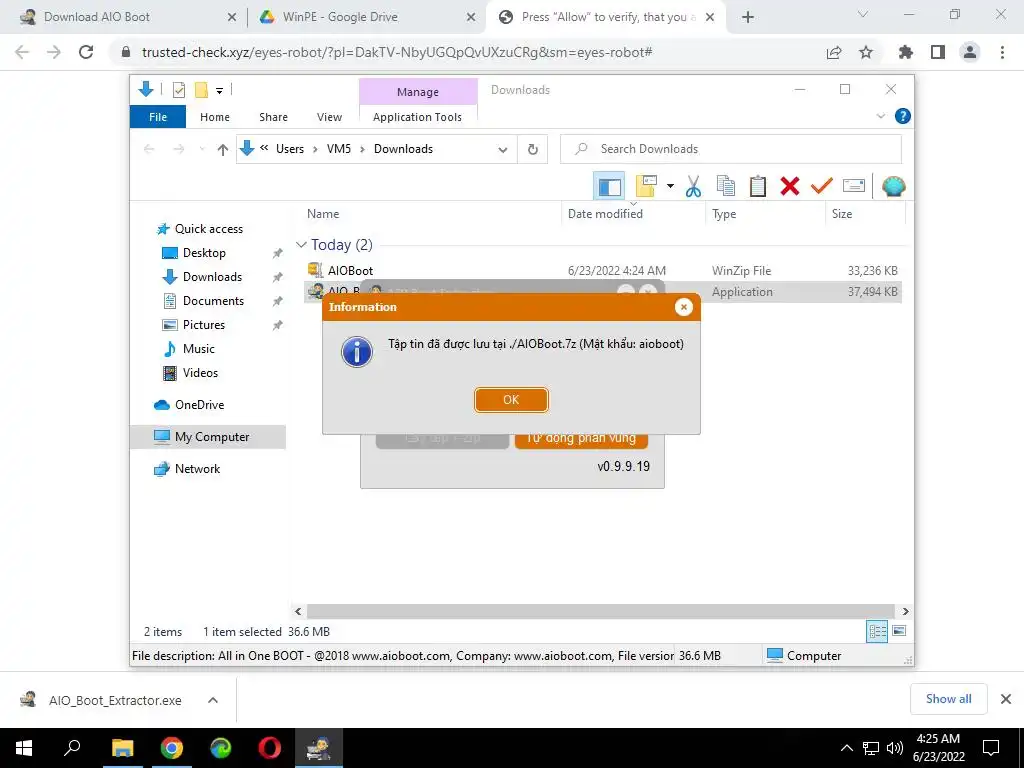Viewport: 1024px width, 768px height.
Task: Close the orange Information dialog
Action: tap(683, 307)
